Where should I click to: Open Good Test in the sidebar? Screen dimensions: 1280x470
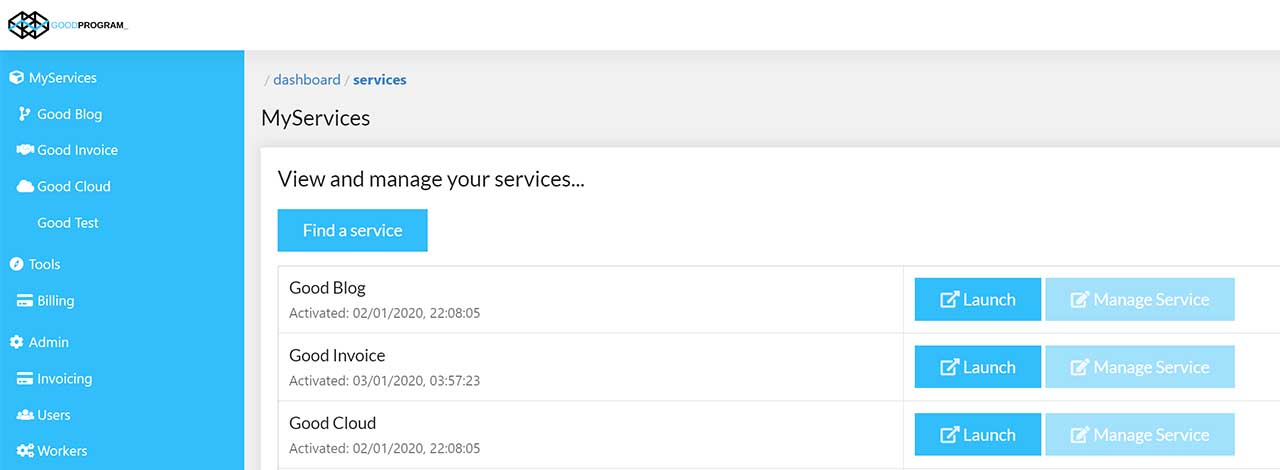click(68, 223)
